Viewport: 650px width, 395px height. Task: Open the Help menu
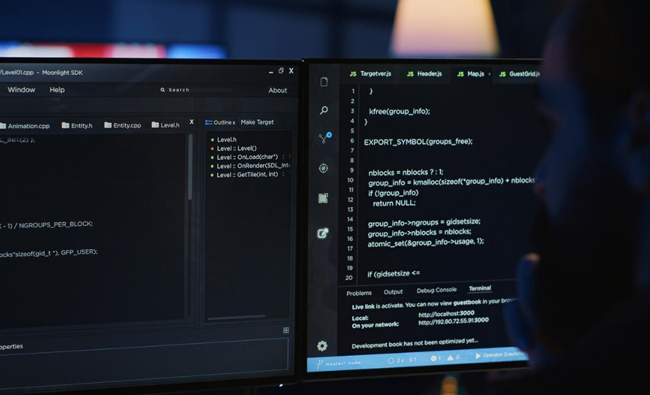pos(57,90)
